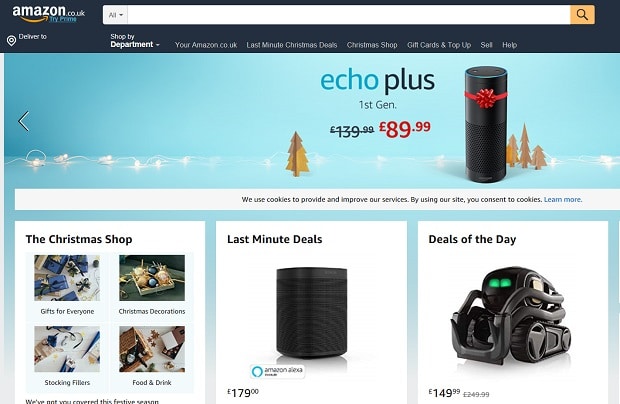Open the Vector robot deal image
The height and width of the screenshot is (404, 620).
512,318
